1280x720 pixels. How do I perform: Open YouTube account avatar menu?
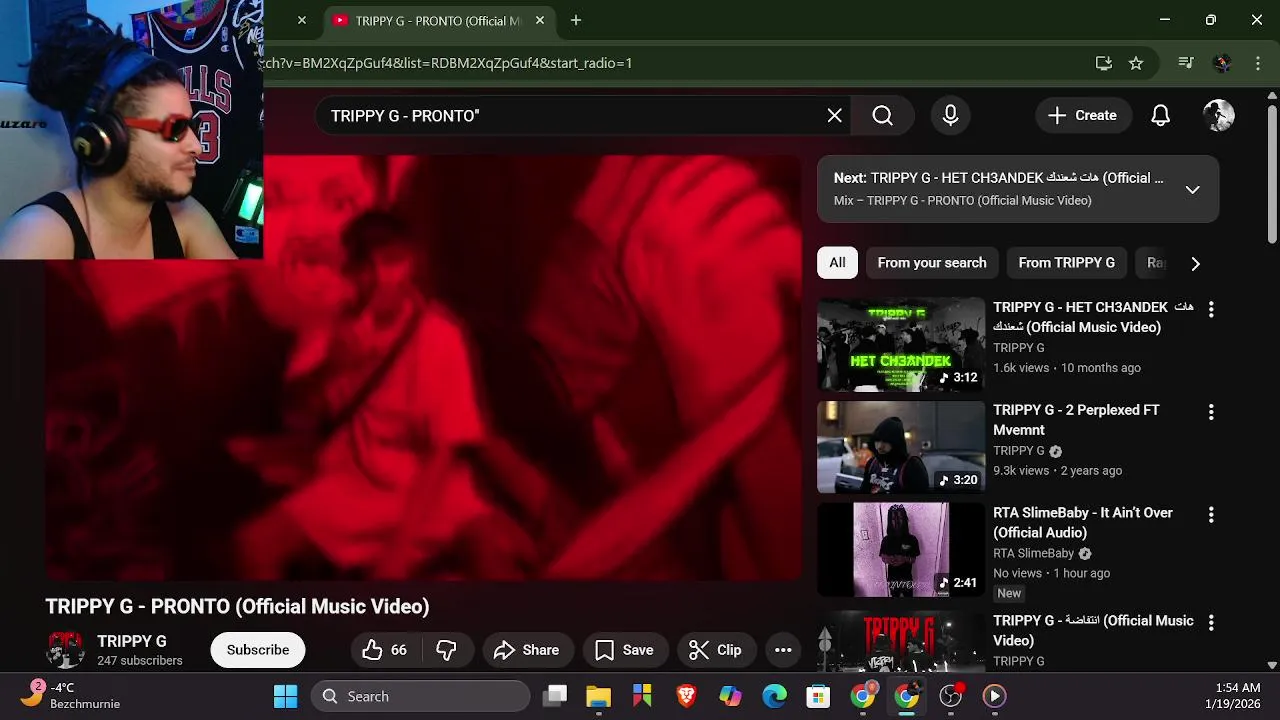pyautogui.click(x=1218, y=116)
